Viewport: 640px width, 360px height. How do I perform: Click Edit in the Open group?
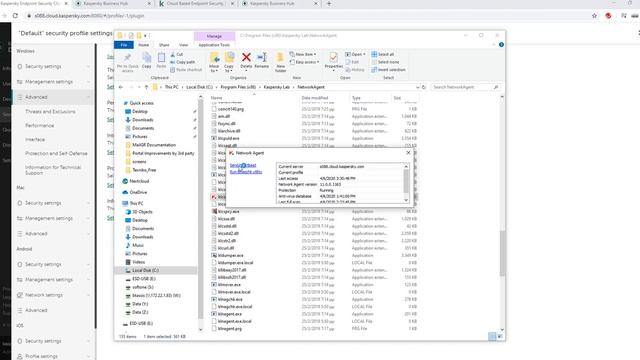tap(352, 62)
